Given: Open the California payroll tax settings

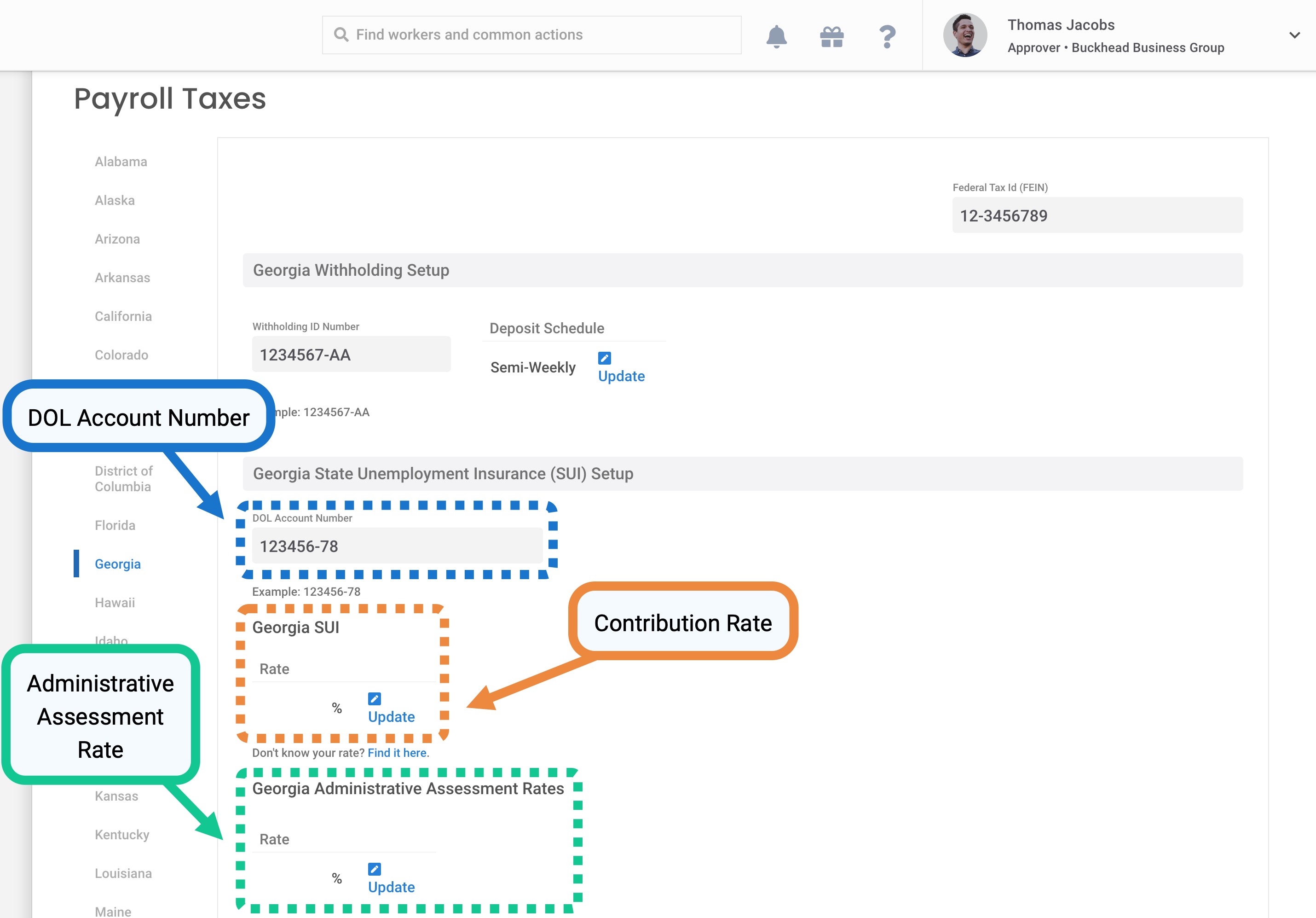Looking at the screenshot, I should point(123,316).
